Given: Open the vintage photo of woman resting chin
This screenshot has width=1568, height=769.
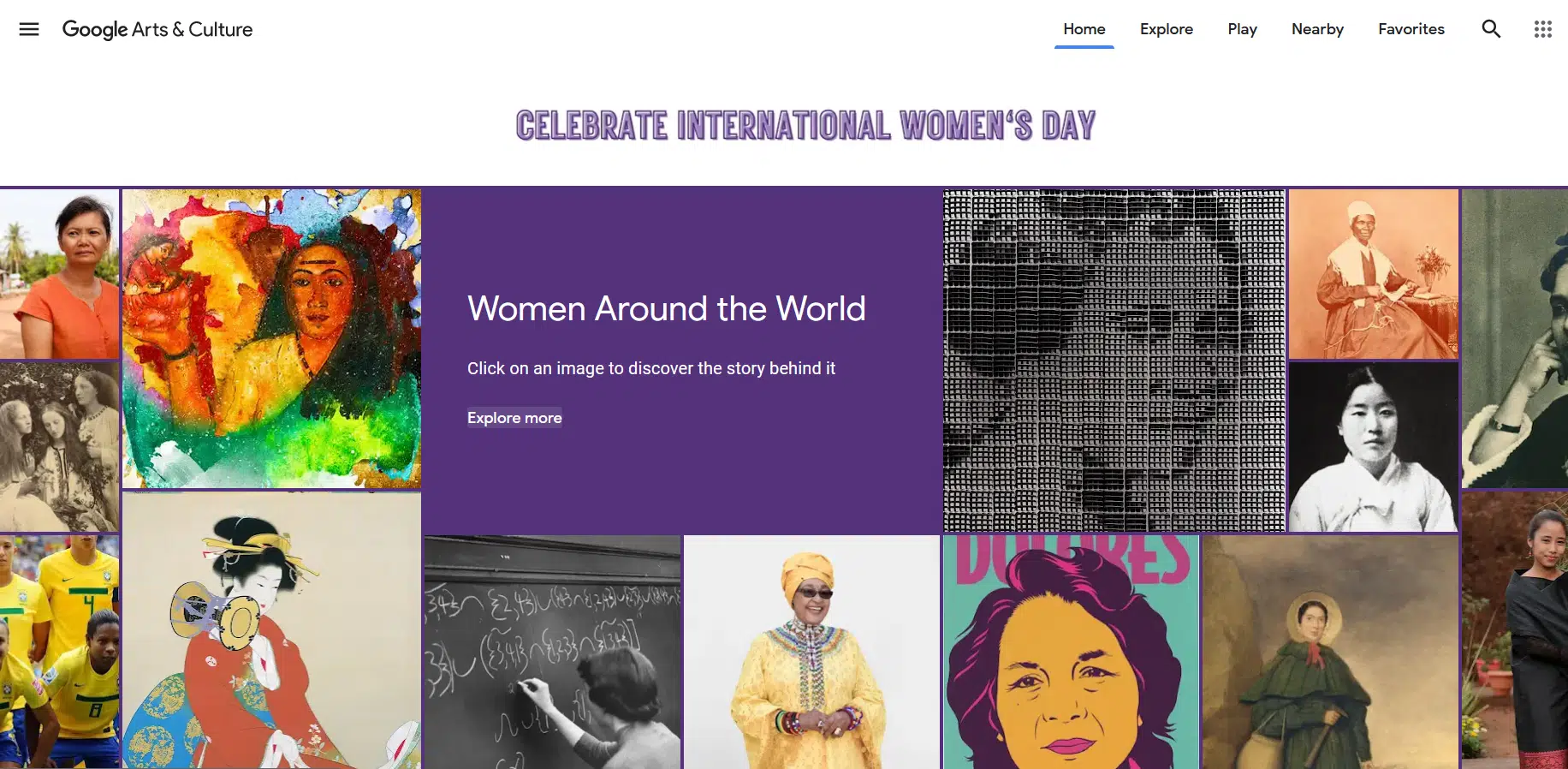Looking at the screenshot, I should tap(1515, 339).
